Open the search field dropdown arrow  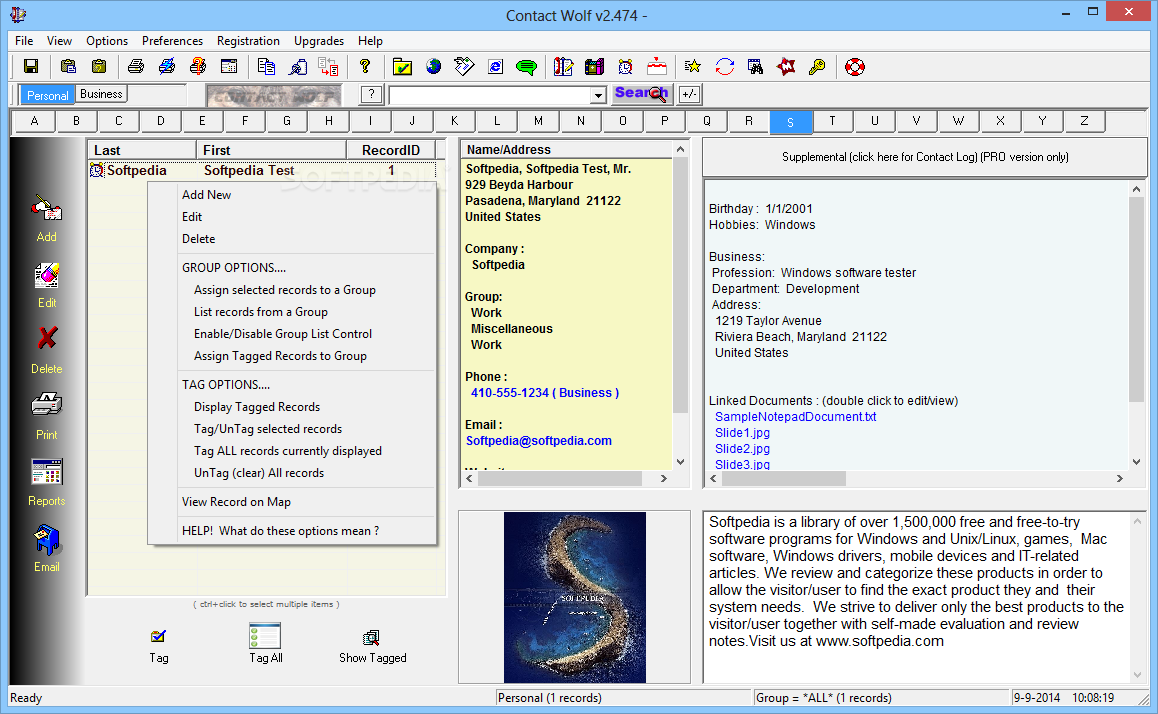[597, 95]
